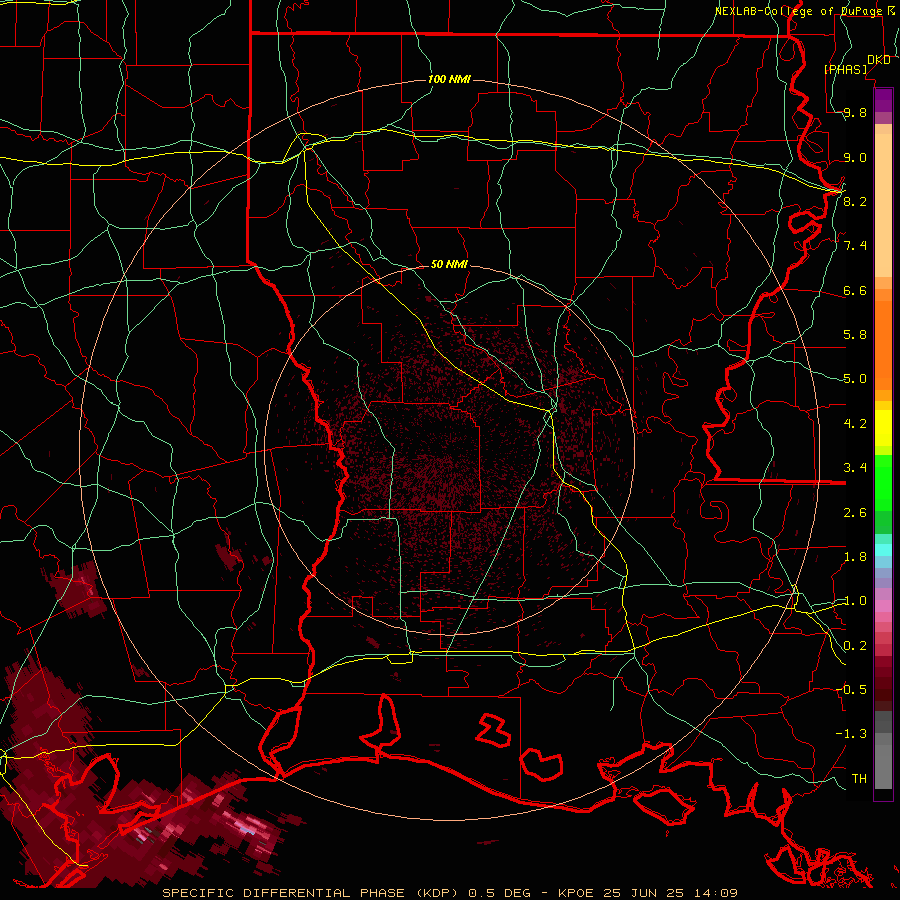This screenshot has height=900, width=900.
Task: Select the 1.0 value on the scale
Action: click(855, 601)
